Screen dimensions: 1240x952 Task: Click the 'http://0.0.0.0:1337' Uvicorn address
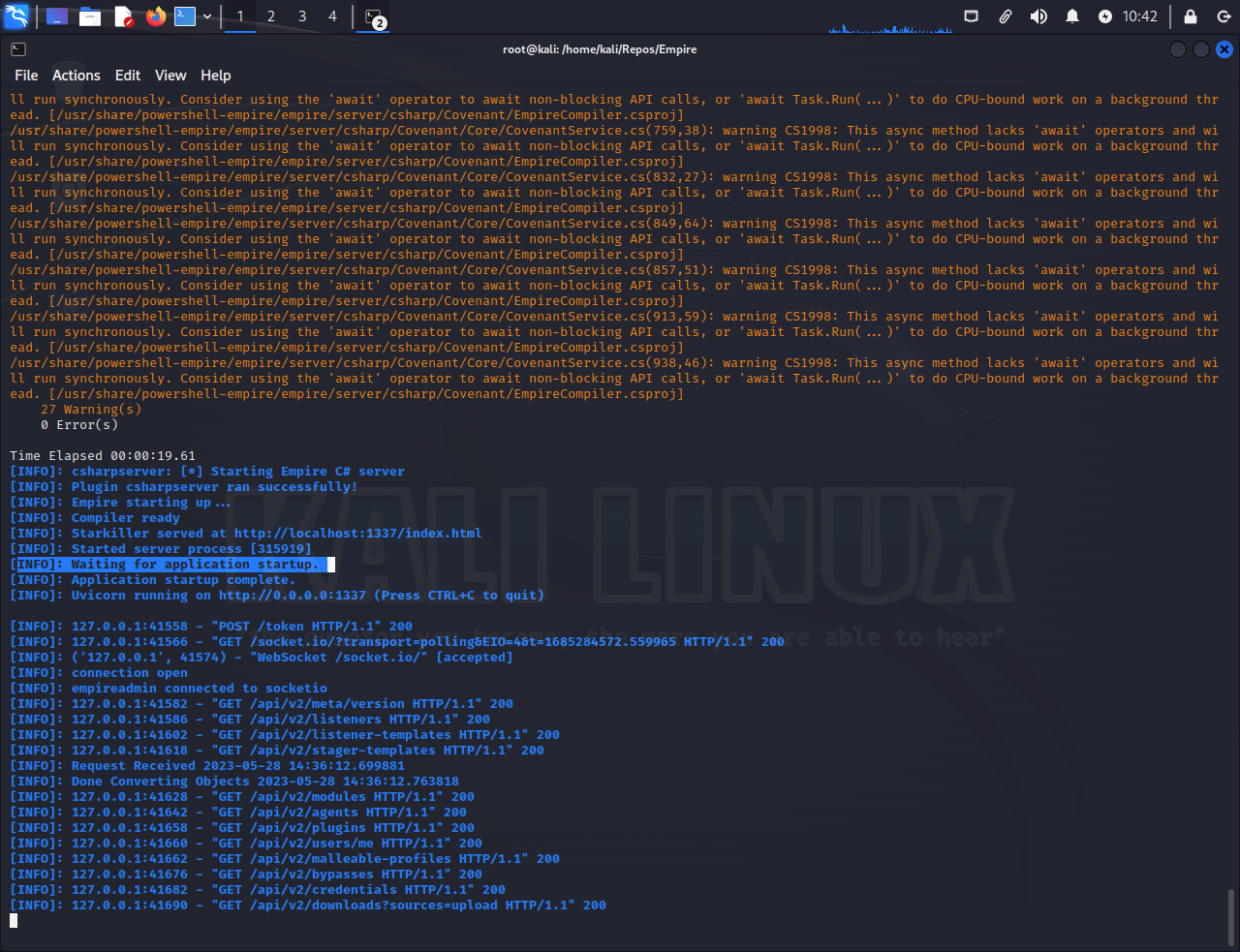click(x=292, y=596)
